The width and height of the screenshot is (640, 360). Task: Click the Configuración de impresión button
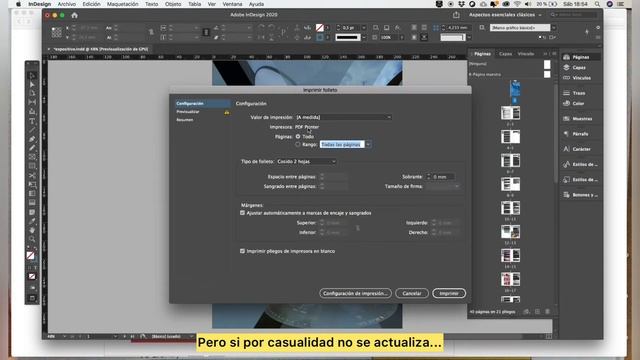click(355, 293)
